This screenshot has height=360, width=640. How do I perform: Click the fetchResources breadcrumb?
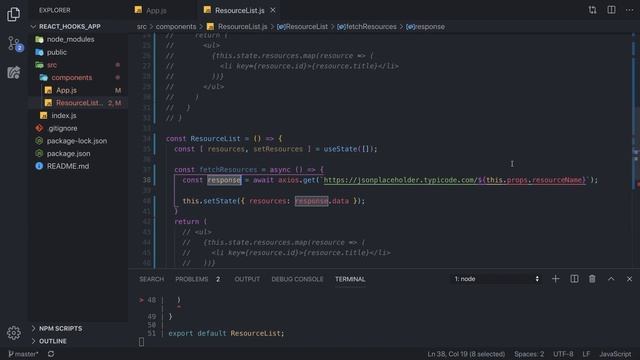coord(367,27)
